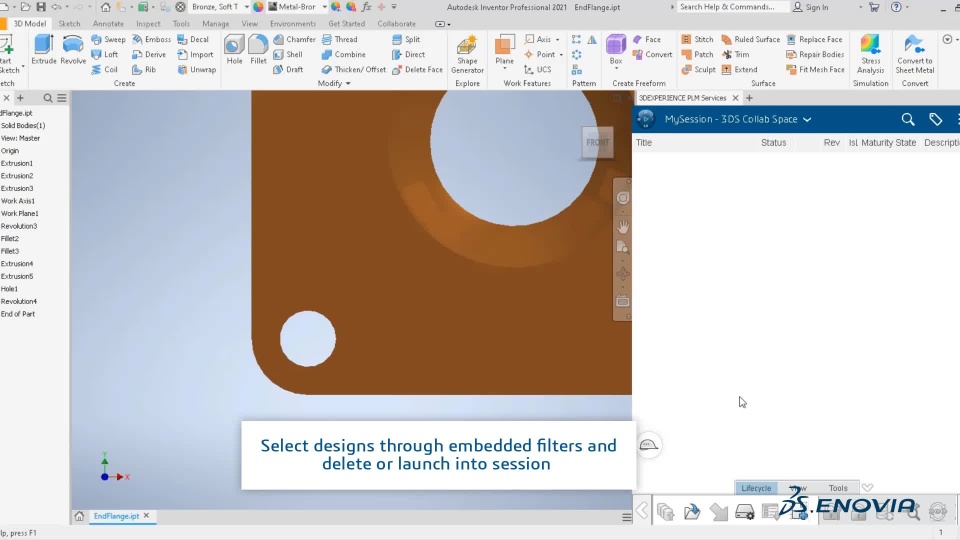Select the Pan hand in navigation bar
The width and height of the screenshot is (960, 540).
pos(623,227)
